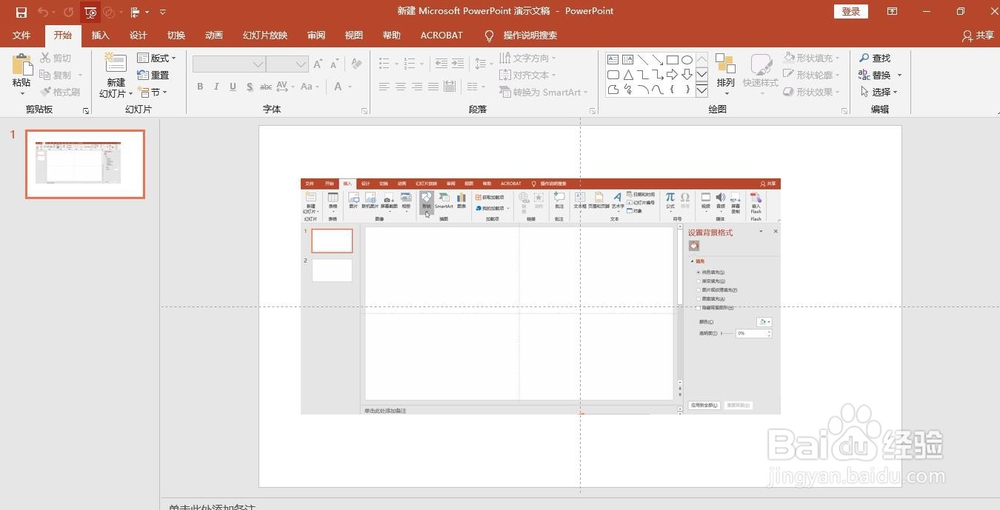Switch to the 插入 Insert tab
Viewport: 1000px width, 510px height.
pos(100,35)
